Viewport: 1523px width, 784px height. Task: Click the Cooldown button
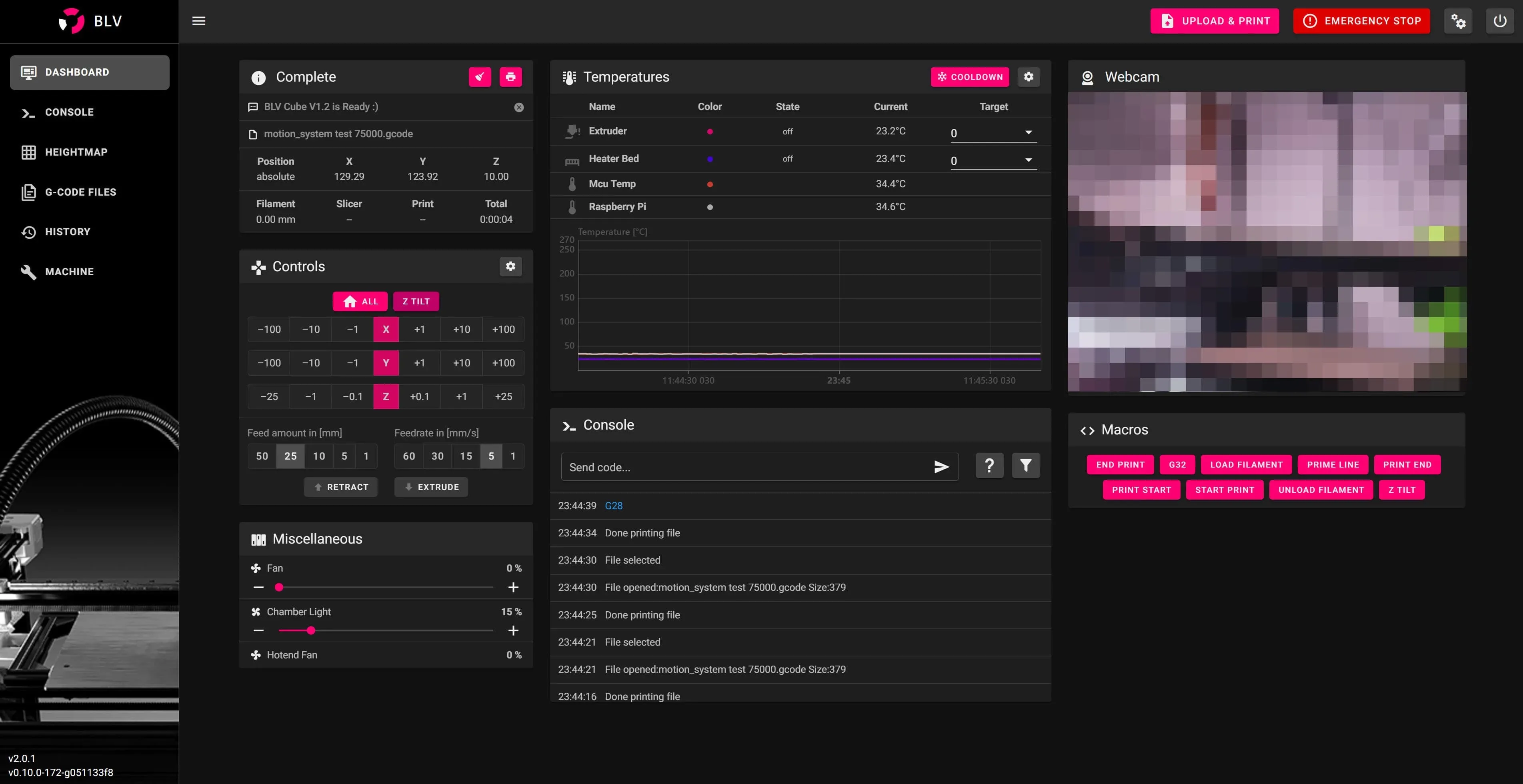(970, 77)
